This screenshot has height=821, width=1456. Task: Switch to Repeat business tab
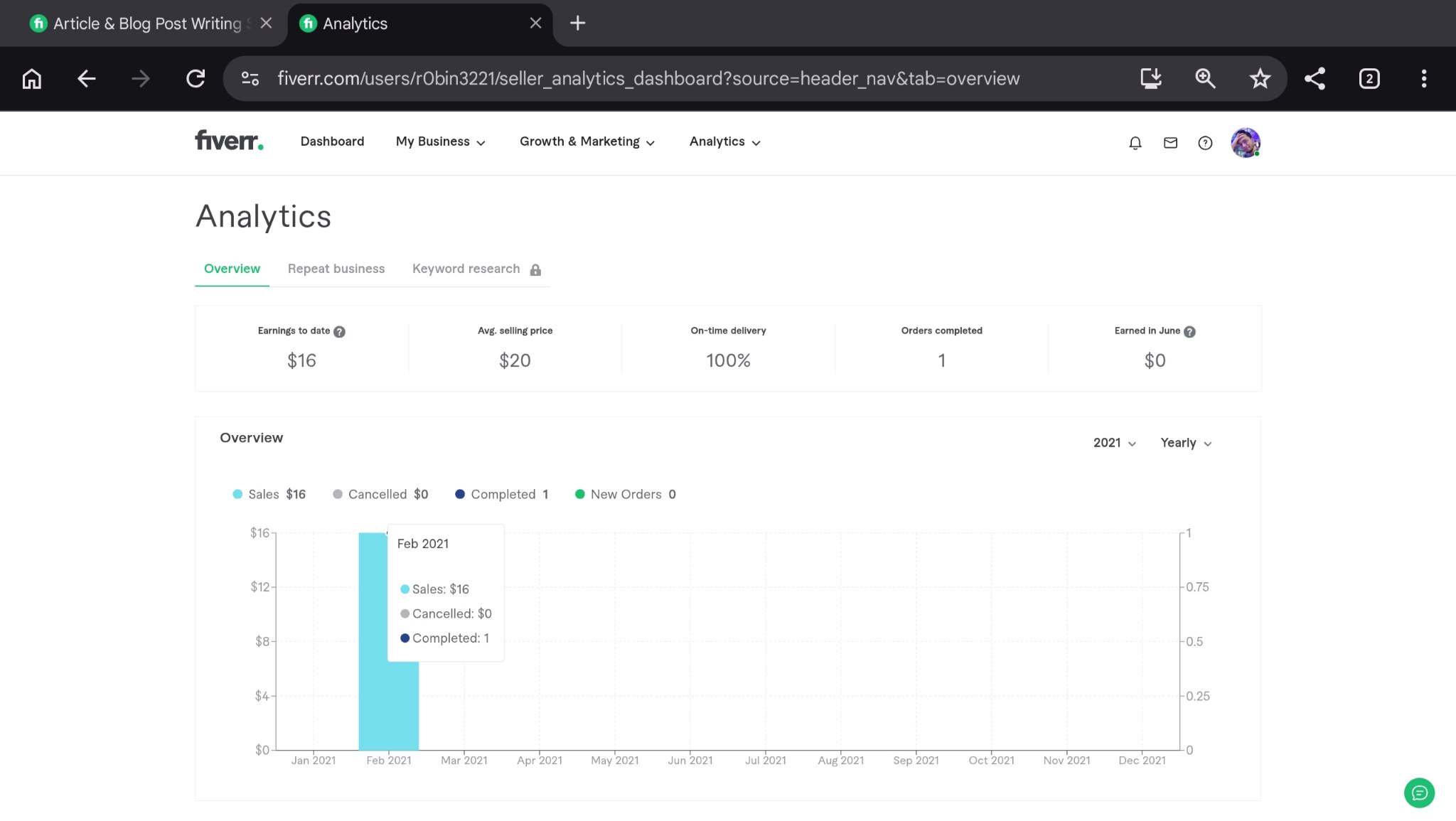[x=336, y=269]
